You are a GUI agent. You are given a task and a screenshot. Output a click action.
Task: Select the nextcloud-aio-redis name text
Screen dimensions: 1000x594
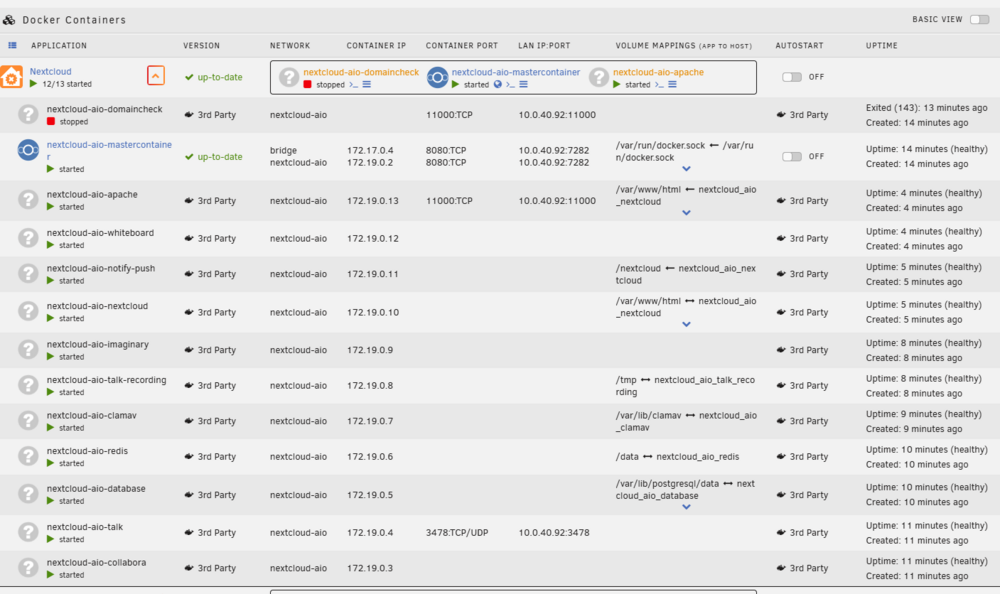tap(87, 450)
